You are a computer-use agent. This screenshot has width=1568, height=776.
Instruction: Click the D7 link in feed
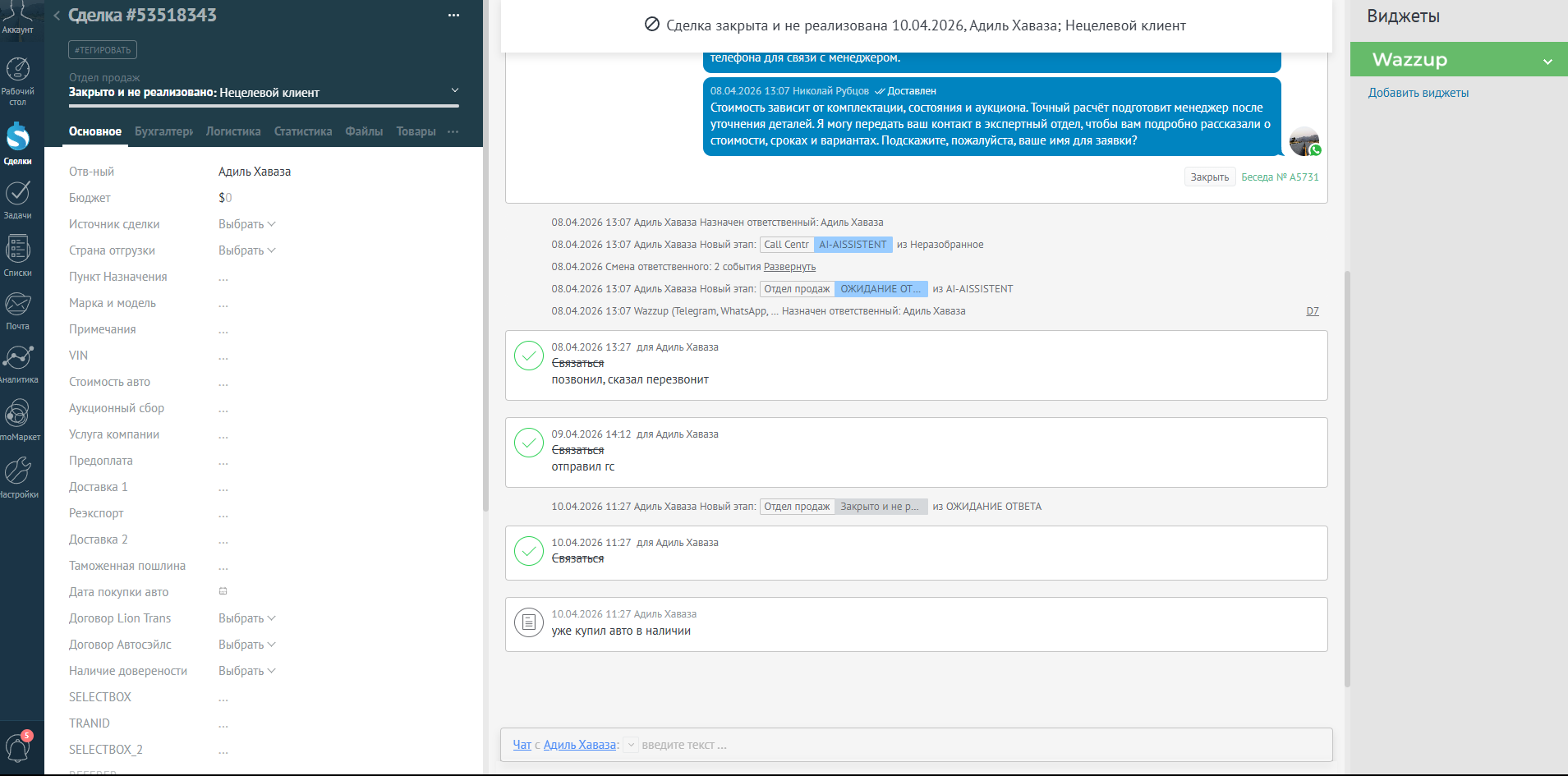[x=1313, y=311]
